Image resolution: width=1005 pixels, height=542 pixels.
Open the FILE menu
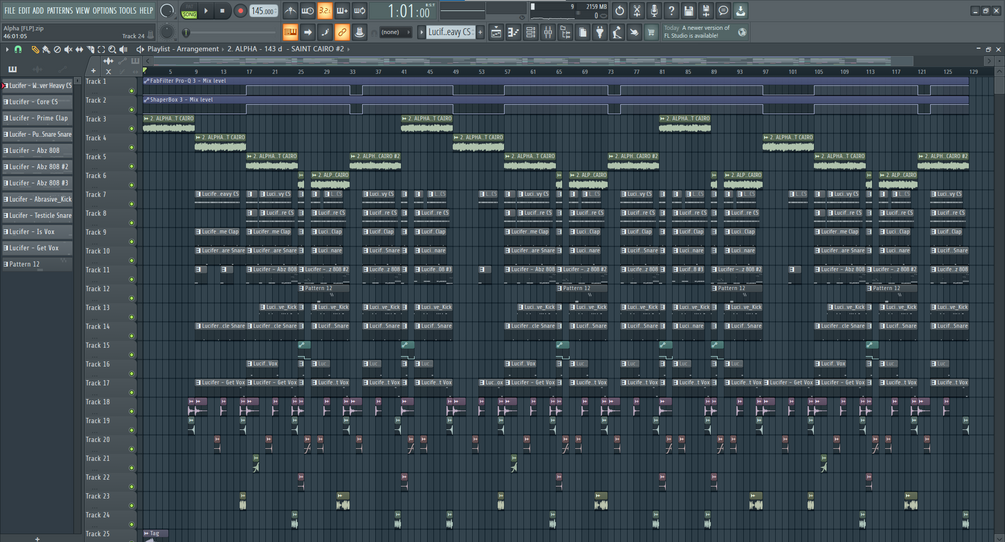click(10, 10)
